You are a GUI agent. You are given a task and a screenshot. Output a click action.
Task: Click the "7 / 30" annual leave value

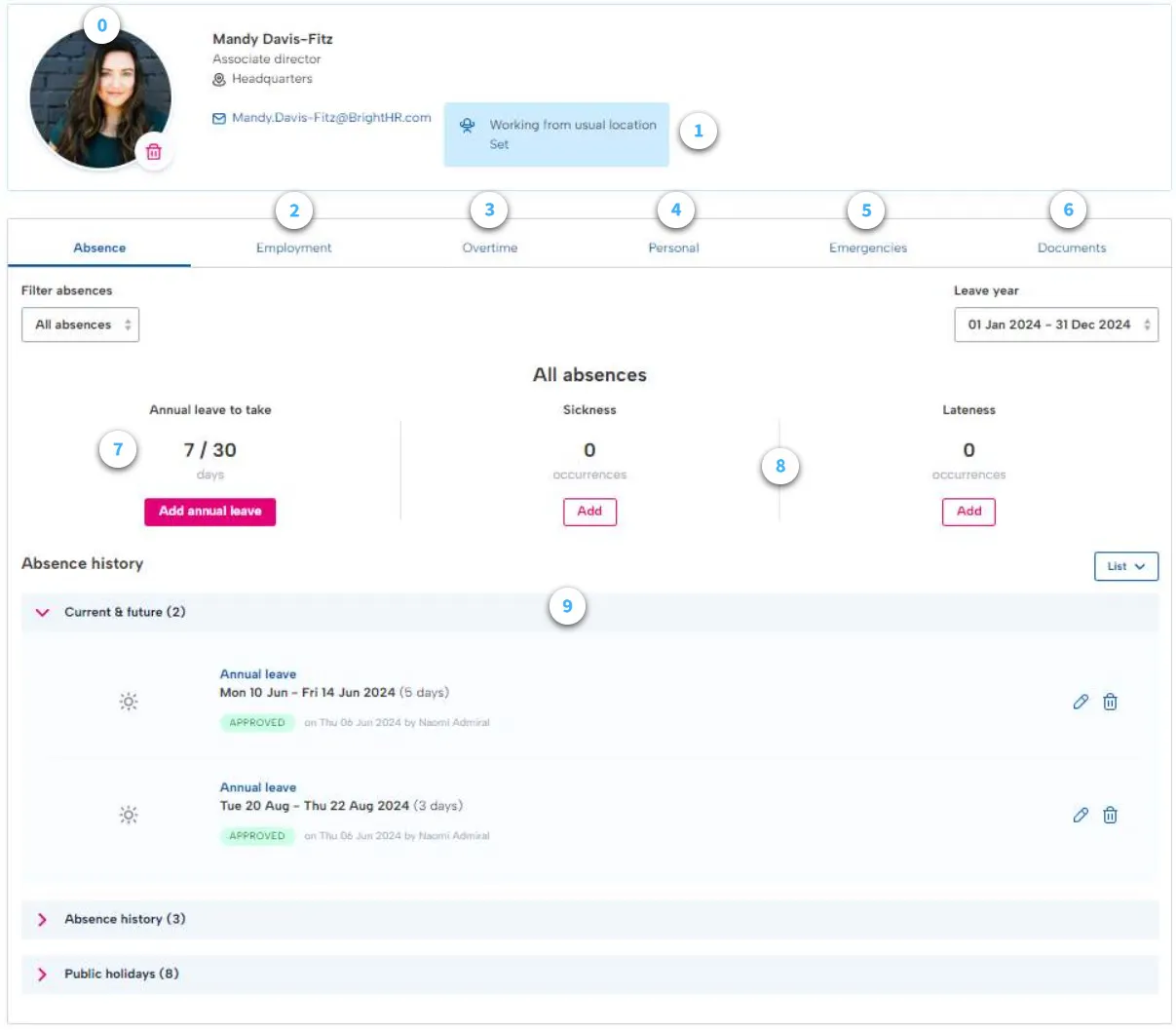click(210, 450)
